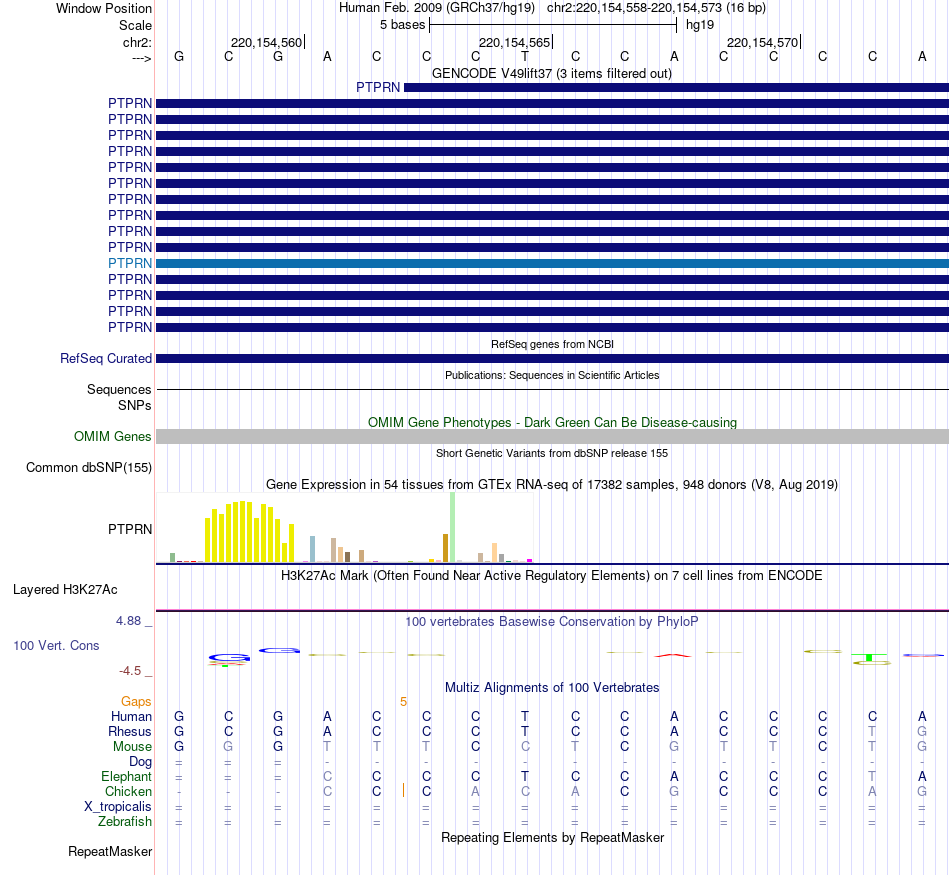The height and width of the screenshot is (875, 950).
Task: Click the Dog alignment row label
Action: pyautogui.click(x=140, y=762)
